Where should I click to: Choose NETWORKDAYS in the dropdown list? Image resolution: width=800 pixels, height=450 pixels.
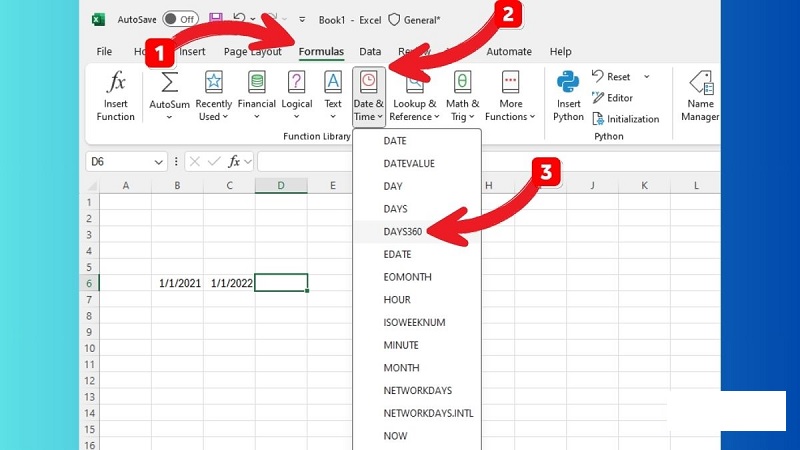click(417, 390)
